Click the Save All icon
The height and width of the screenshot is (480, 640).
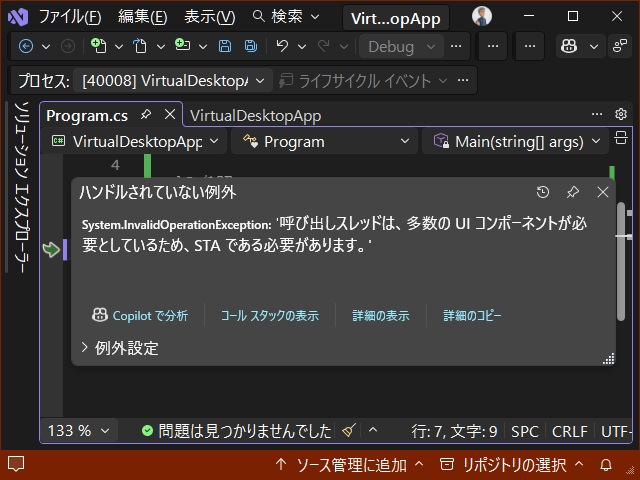coord(251,46)
